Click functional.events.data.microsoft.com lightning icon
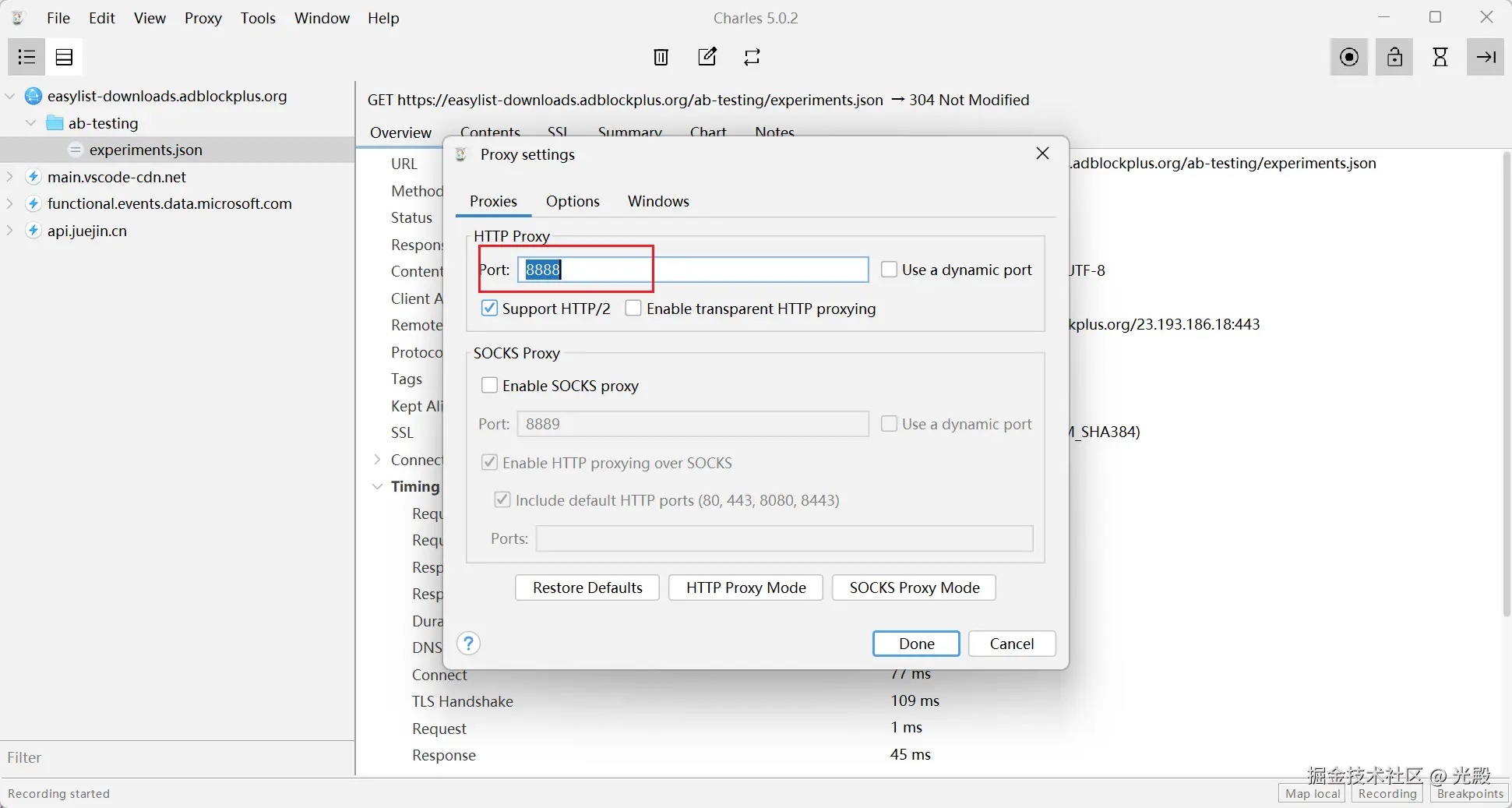The image size is (1512, 808). coord(33,203)
